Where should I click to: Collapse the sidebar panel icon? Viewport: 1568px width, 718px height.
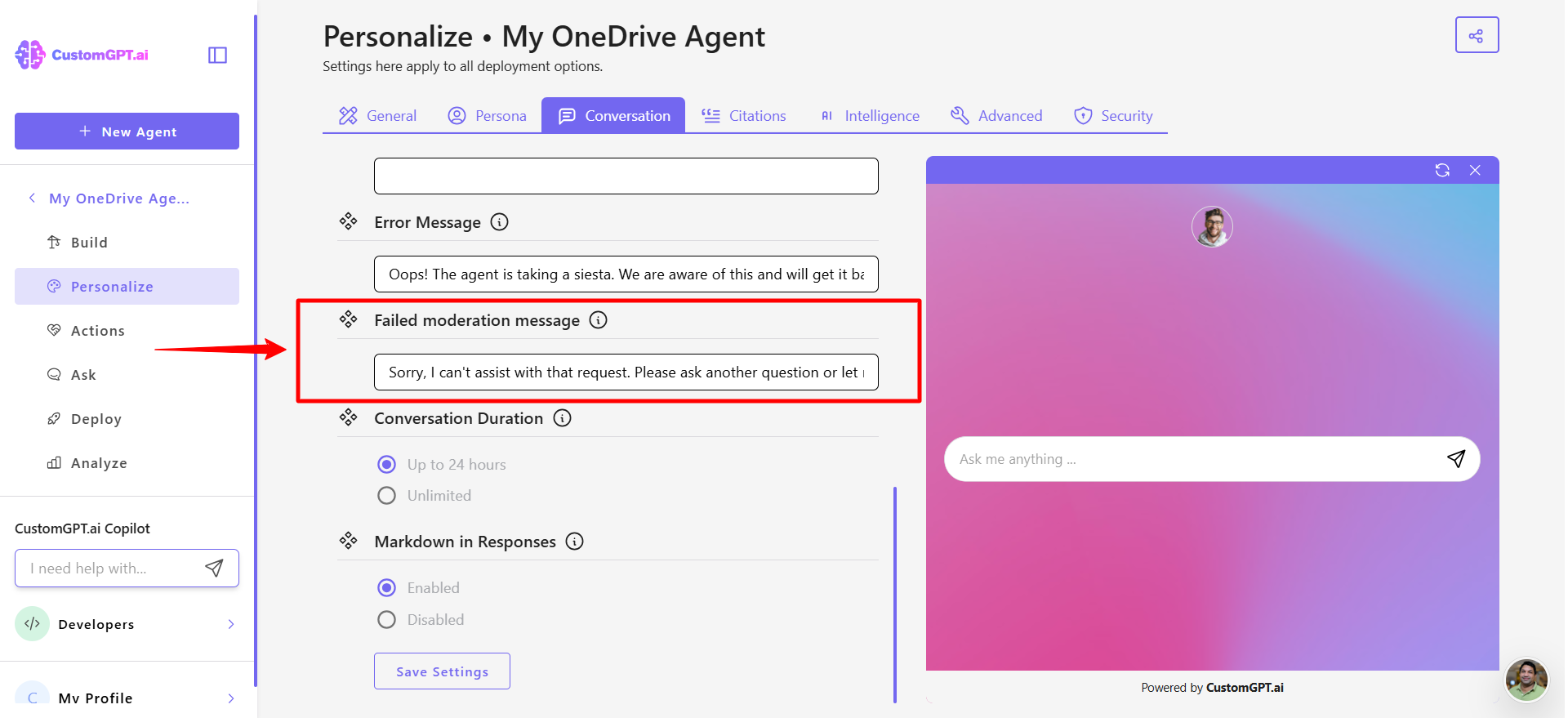[x=217, y=55]
